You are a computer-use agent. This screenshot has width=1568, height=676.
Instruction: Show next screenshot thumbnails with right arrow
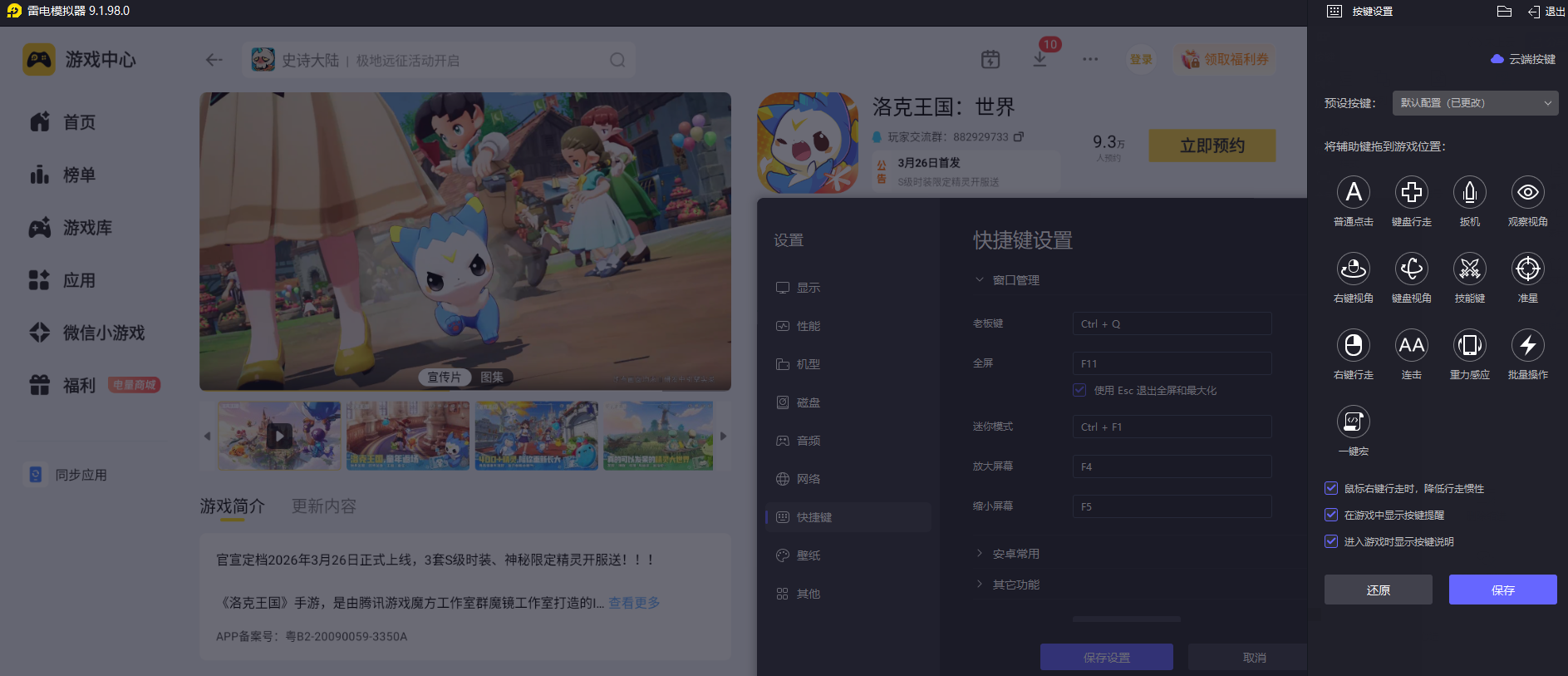[x=723, y=436]
